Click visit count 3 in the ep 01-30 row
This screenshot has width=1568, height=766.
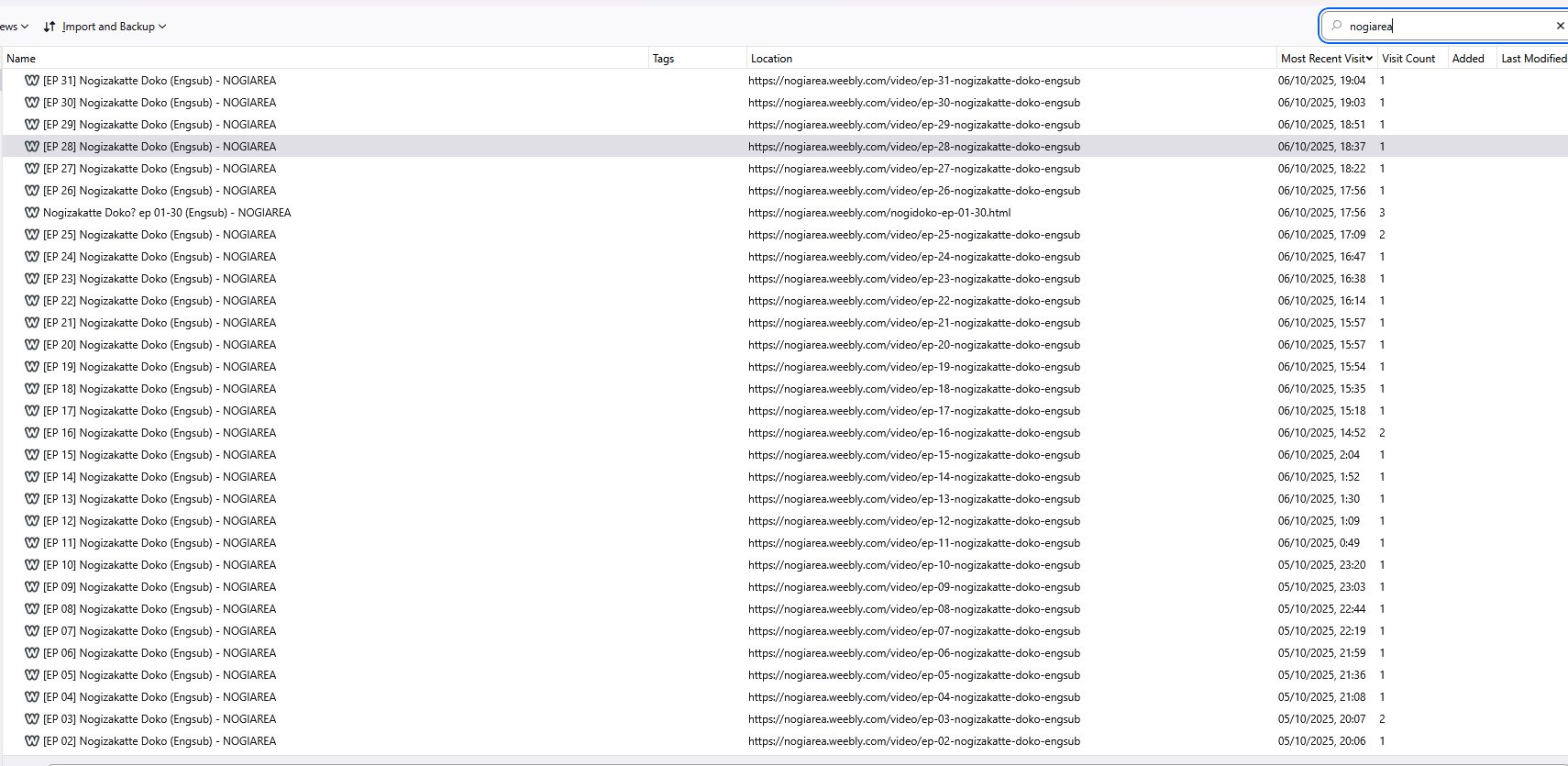1382,213
